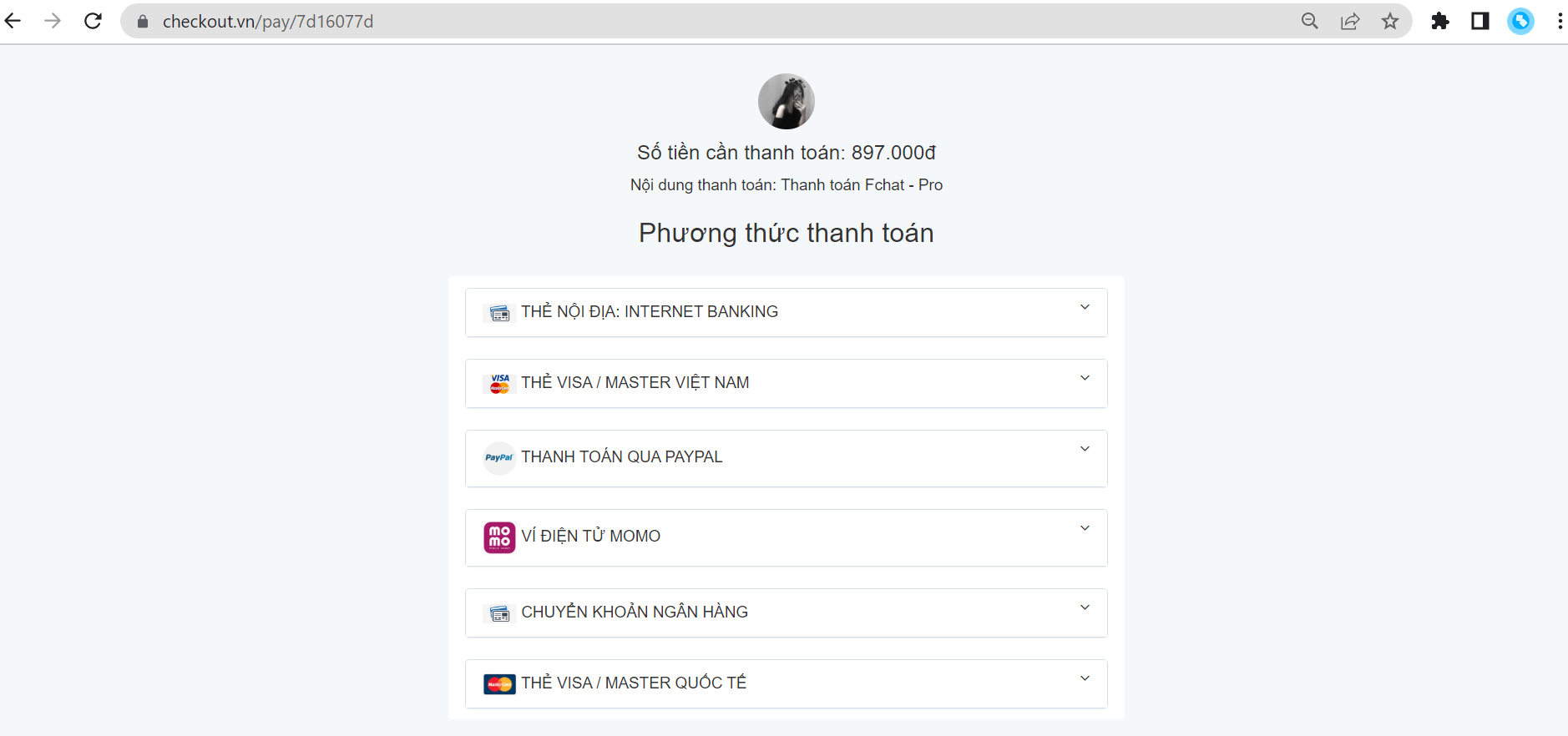Click the MoMo wallet logo

(499, 537)
